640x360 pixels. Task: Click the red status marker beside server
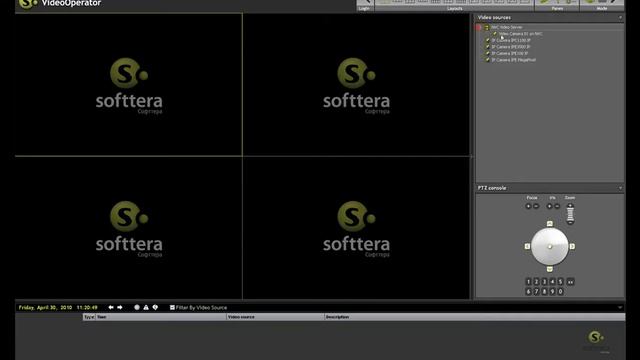[478, 27]
